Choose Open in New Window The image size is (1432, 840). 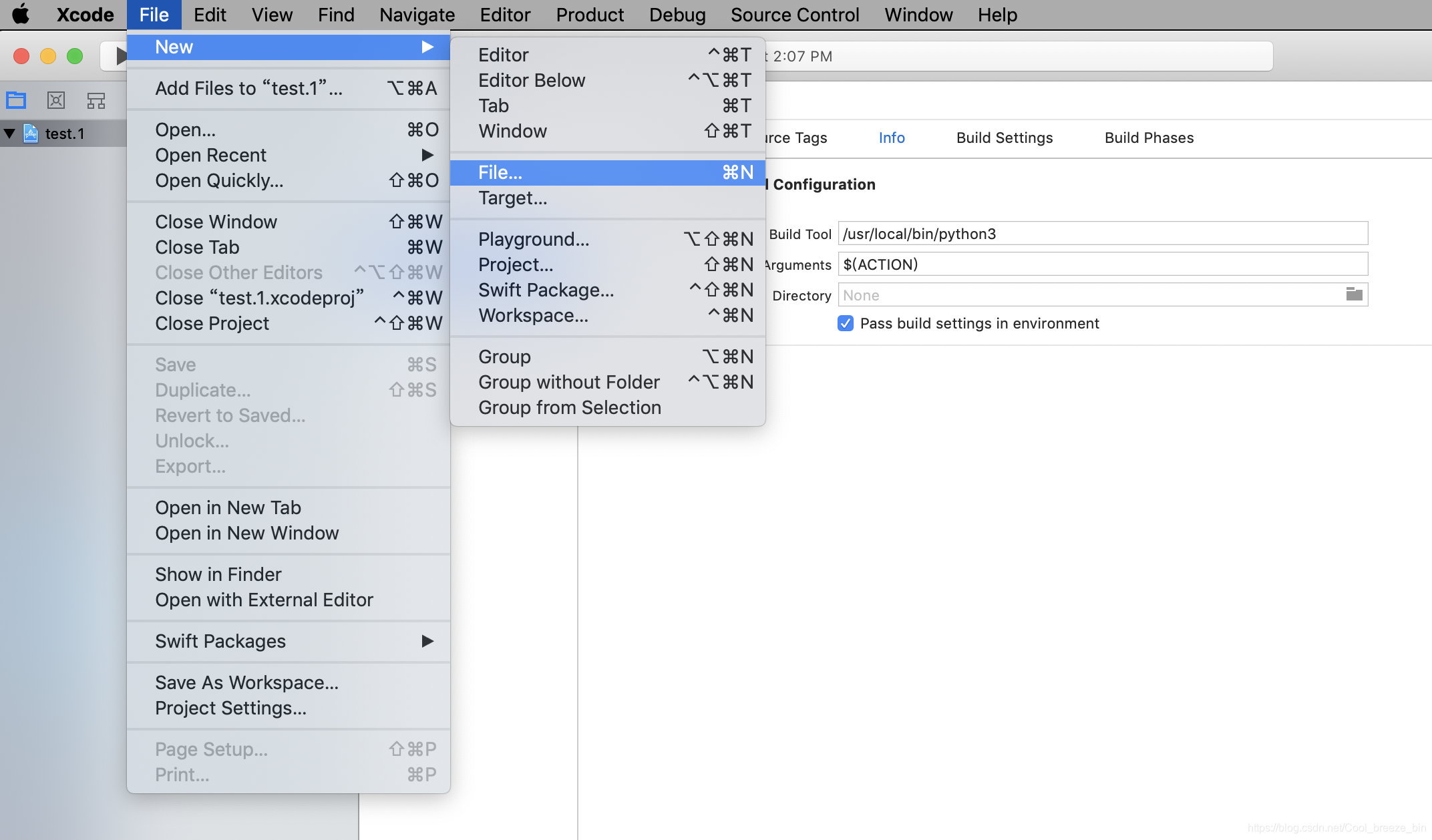tap(289, 533)
